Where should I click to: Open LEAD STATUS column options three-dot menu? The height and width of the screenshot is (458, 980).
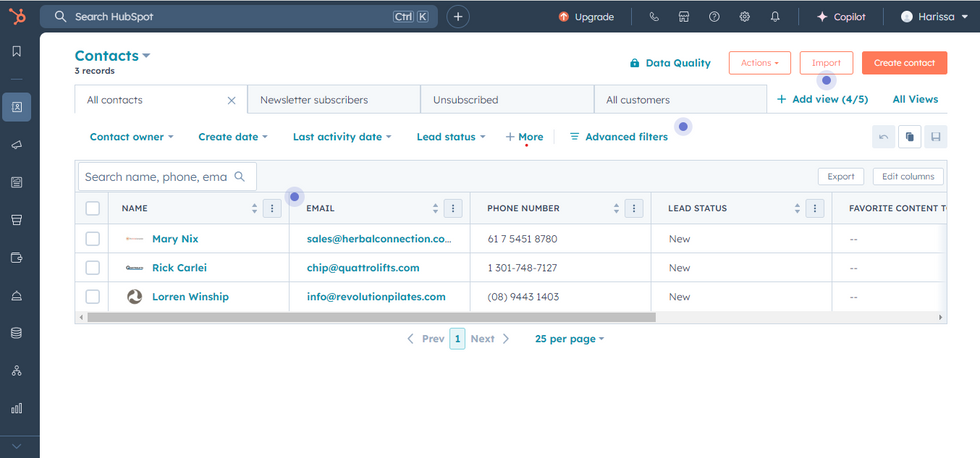(814, 209)
